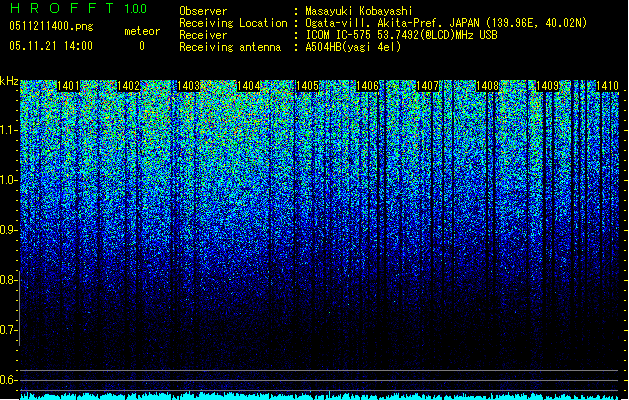Click the meteor label
The width and height of the screenshot is (629, 400).
(x=142, y=31)
